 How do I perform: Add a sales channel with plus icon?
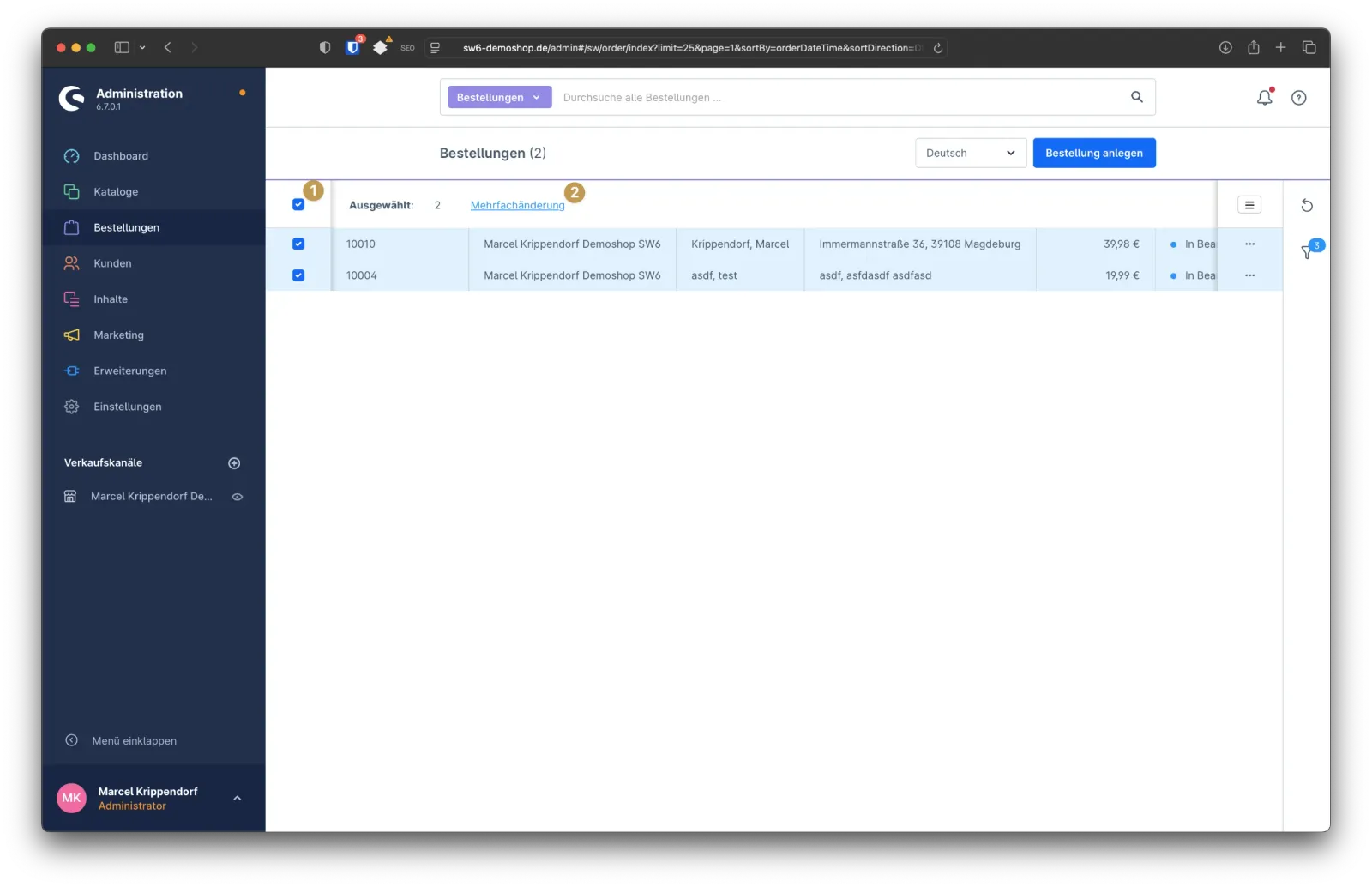[x=234, y=463]
